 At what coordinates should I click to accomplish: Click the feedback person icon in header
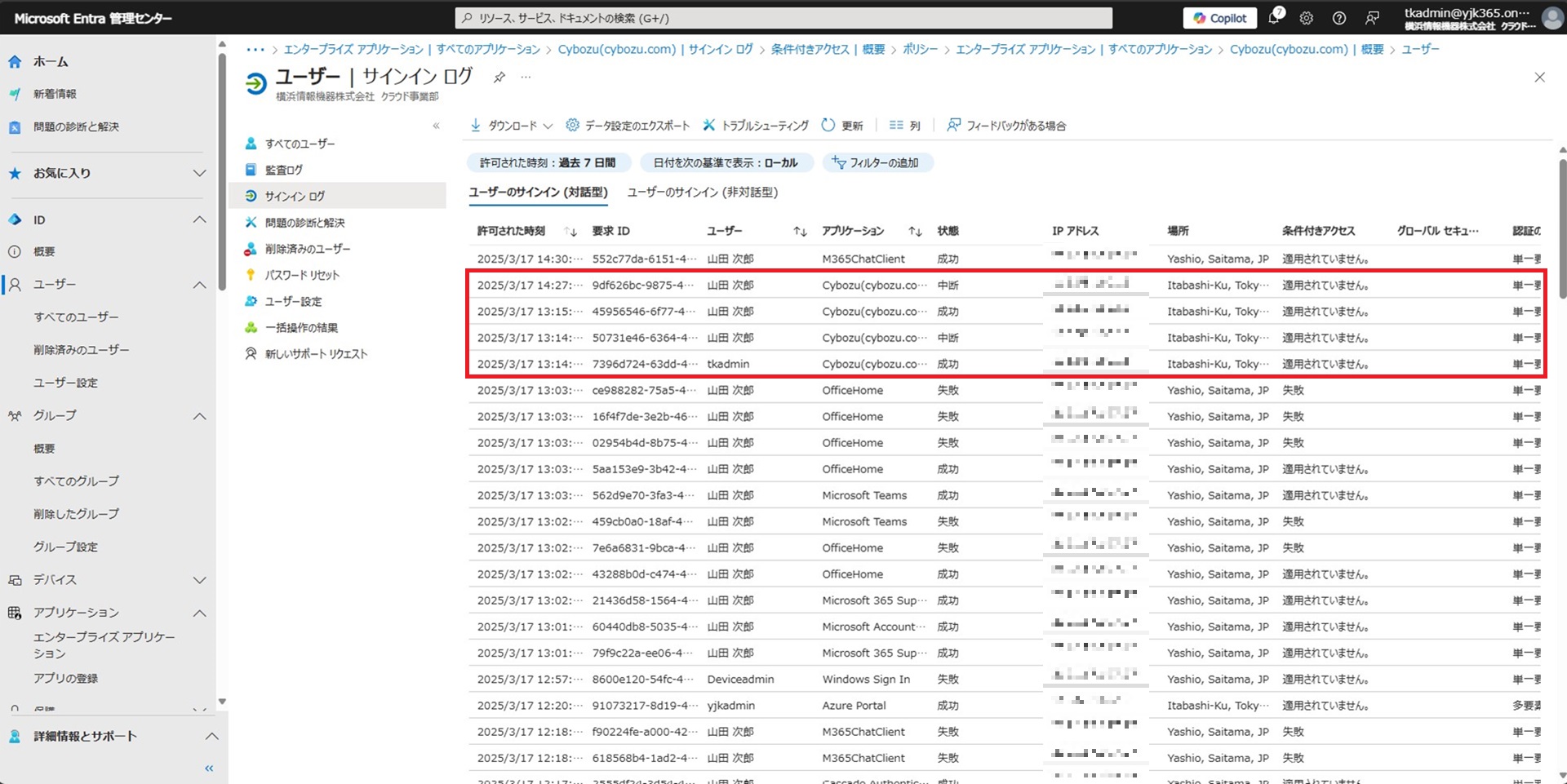[1373, 18]
